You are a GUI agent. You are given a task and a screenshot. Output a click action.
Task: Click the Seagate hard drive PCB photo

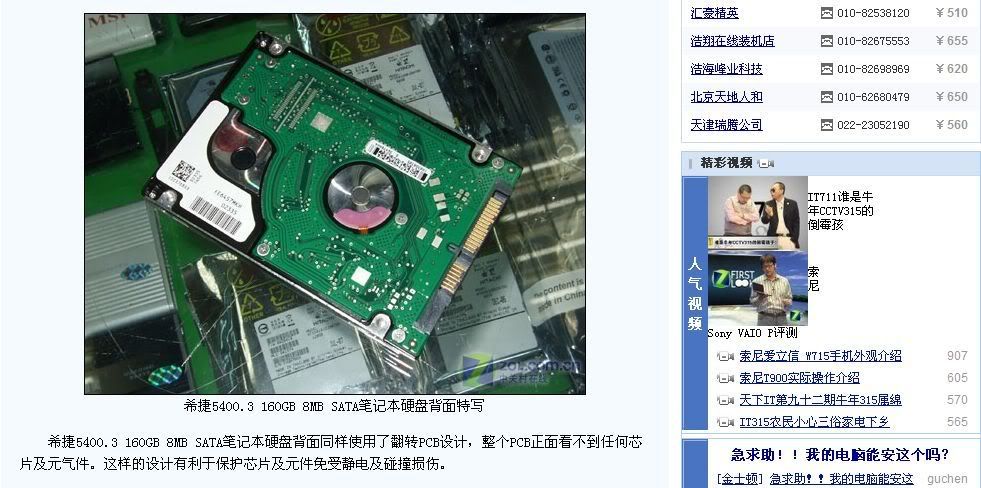[x=335, y=204]
